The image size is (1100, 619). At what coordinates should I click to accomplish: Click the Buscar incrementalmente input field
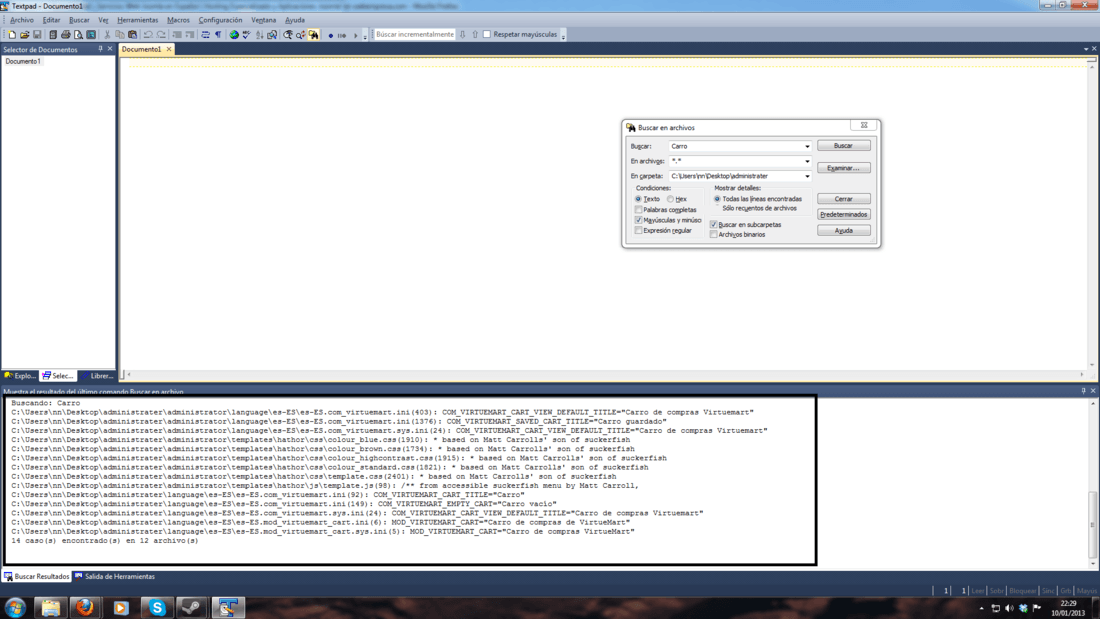pos(414,34)
